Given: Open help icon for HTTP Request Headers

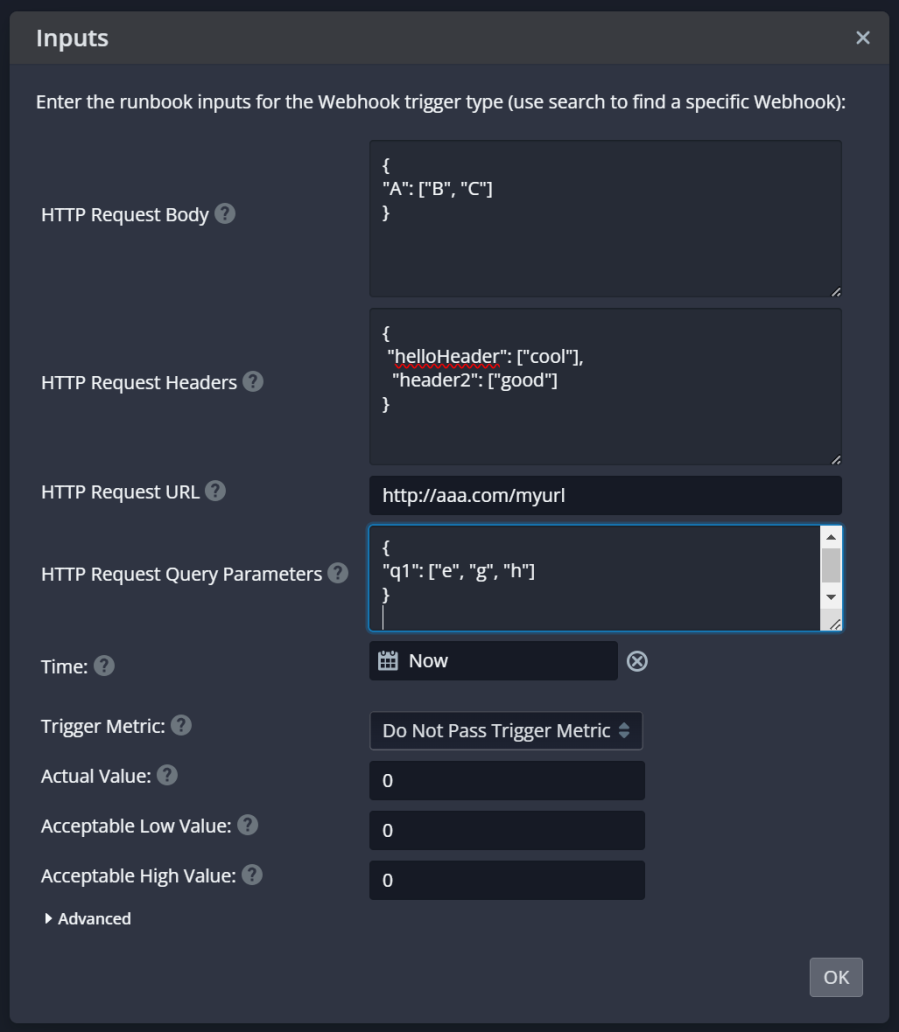Looking at the screenshot, I should (x=253, y=382).
